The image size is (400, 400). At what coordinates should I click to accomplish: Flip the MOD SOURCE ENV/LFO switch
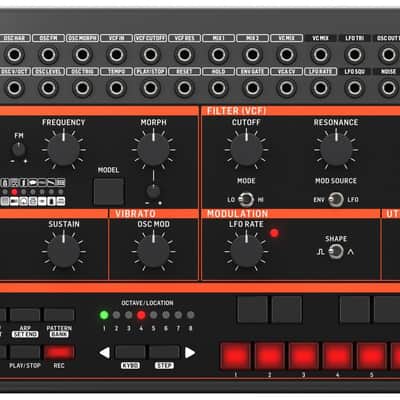(336, 199)
